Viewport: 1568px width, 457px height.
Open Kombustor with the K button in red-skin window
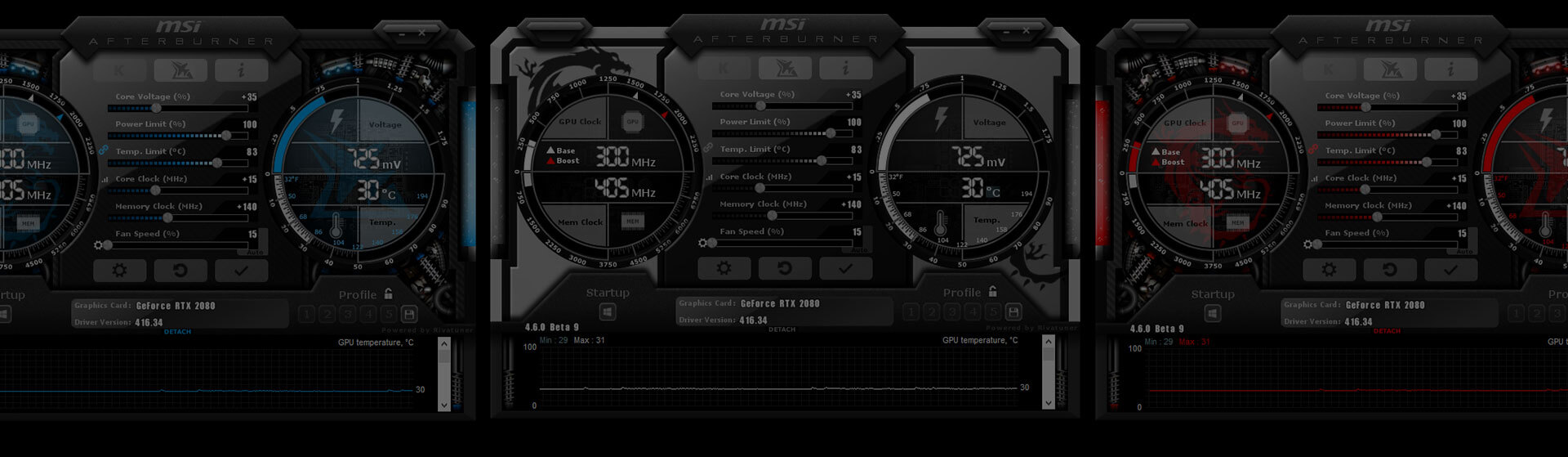click(x=1330, y=69)
